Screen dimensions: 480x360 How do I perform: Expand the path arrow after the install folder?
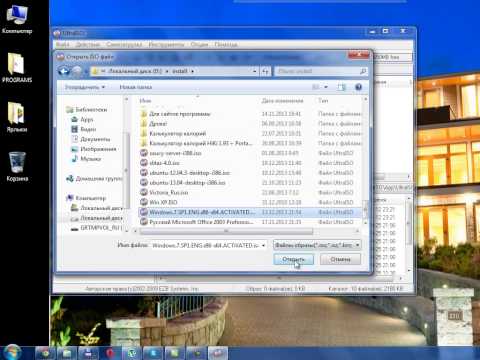pos(193,71)
